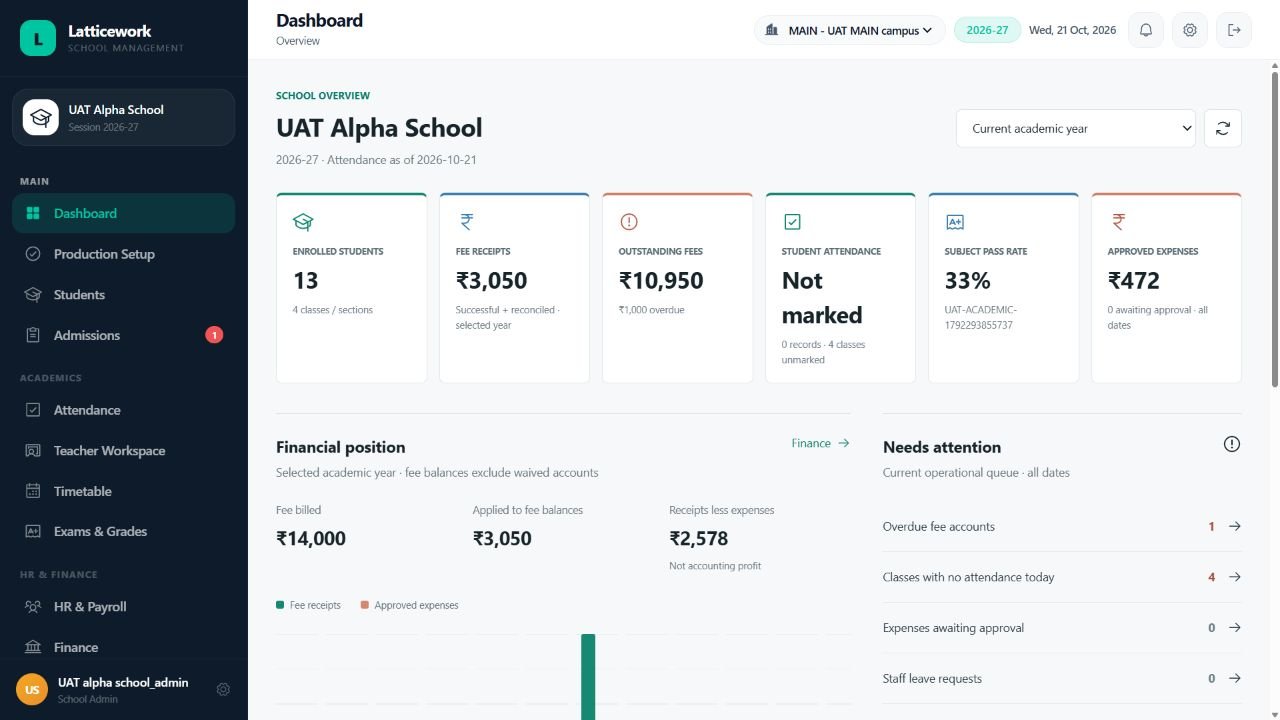Viewport: 1280px width, 720px height.
Task: Follow the Finance link in Financial position
Action: (820, 443)
